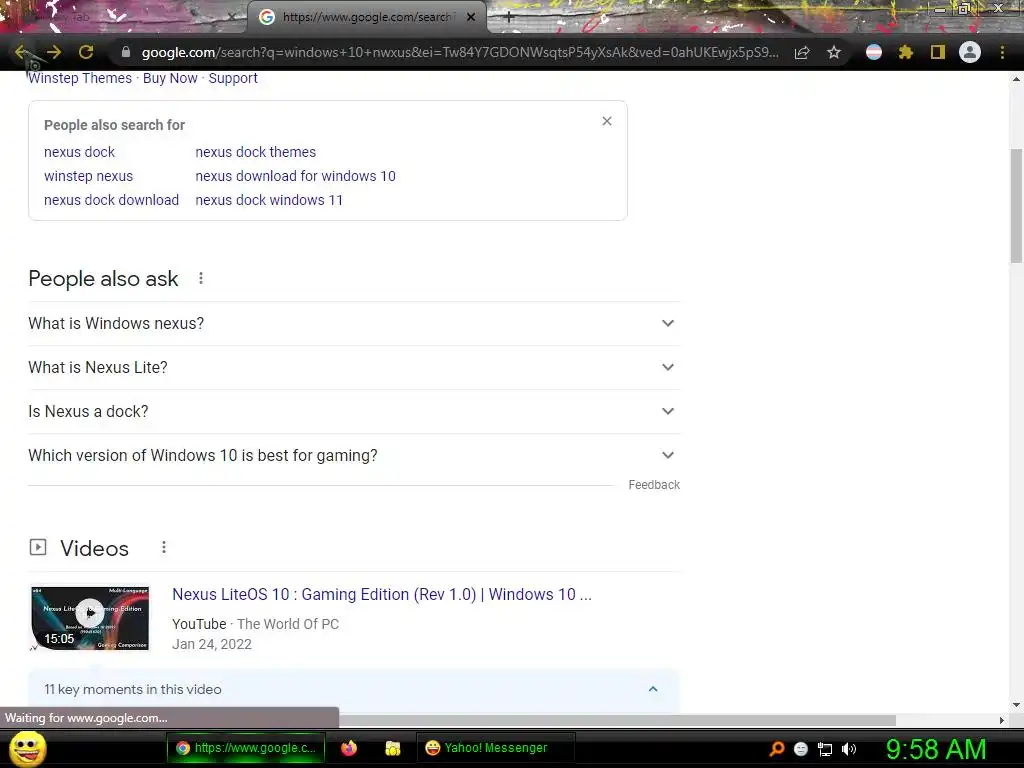Bookmark this page with star icon
This screenshot has width=1024, height=768.
pos(834,53)
